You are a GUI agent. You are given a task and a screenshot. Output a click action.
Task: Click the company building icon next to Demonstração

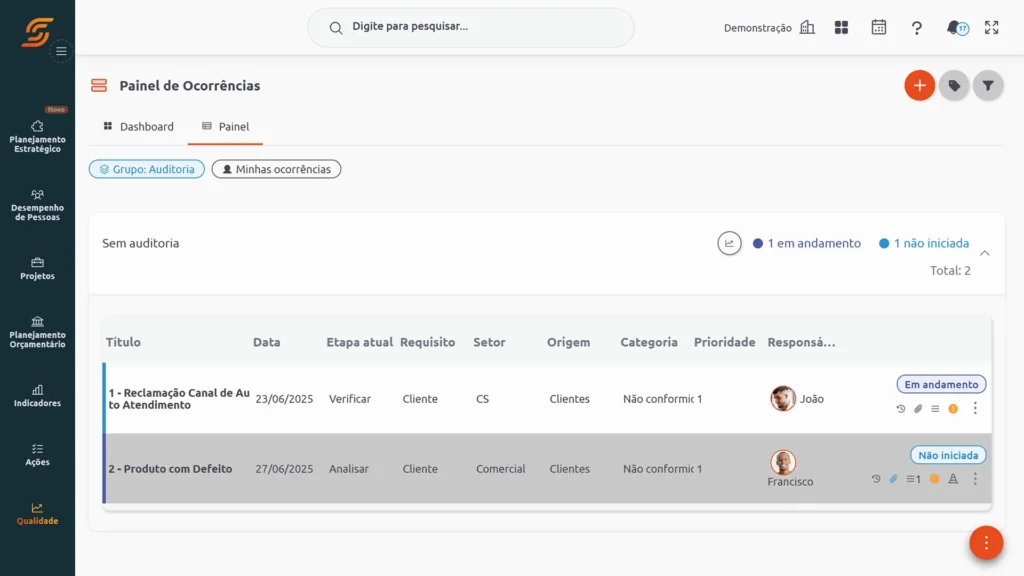[808, 27]
